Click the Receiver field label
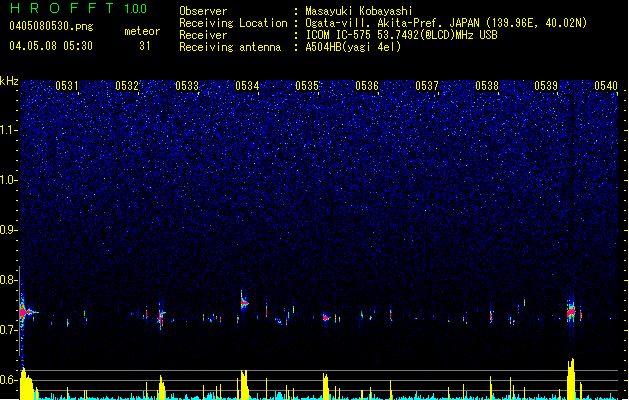The image size is (629, 400). pyautogui.click(x=203, y=35)
